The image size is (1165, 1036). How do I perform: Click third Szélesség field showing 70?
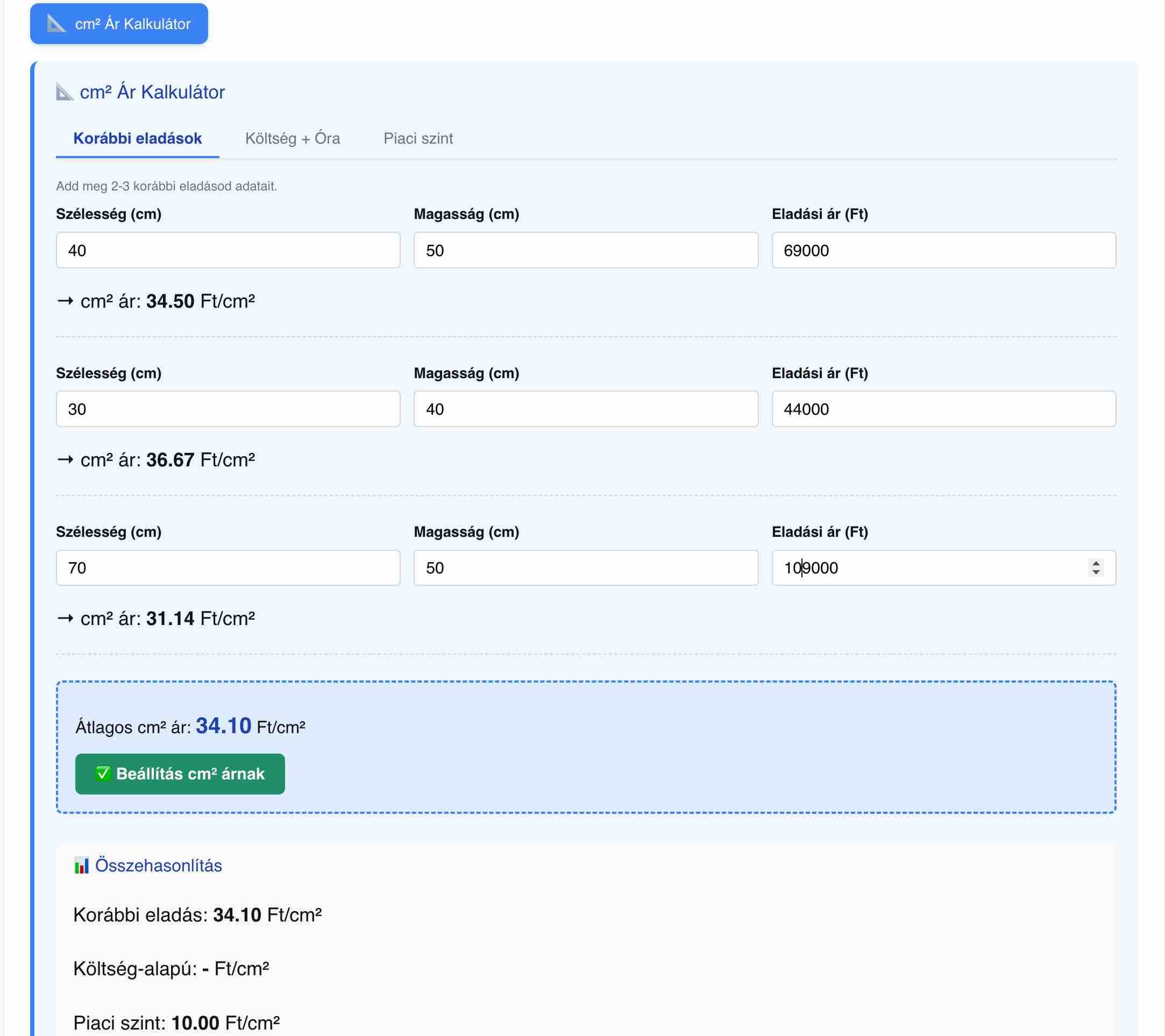[228, 567]
